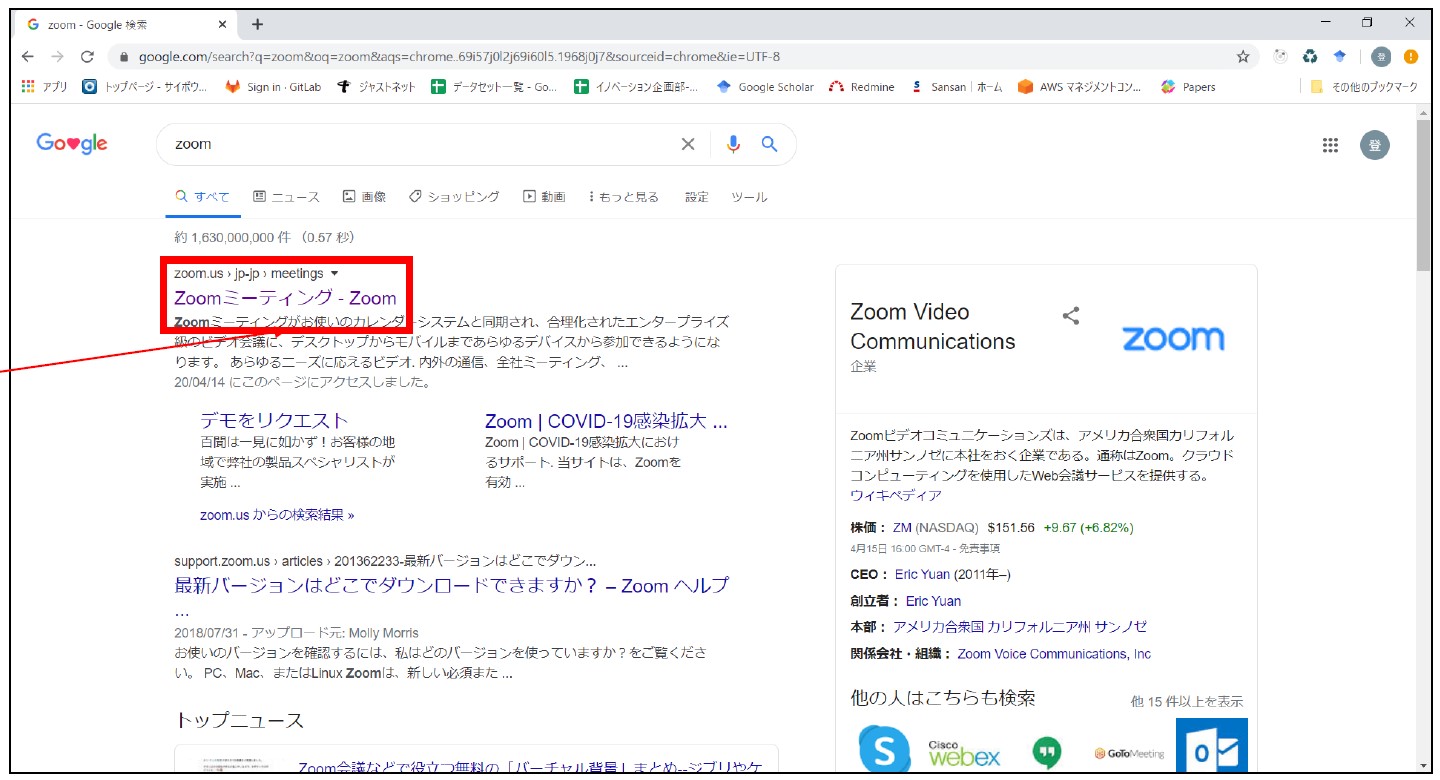
Task: Click the browser forward arrow
Action: click(x=57, y=57)
